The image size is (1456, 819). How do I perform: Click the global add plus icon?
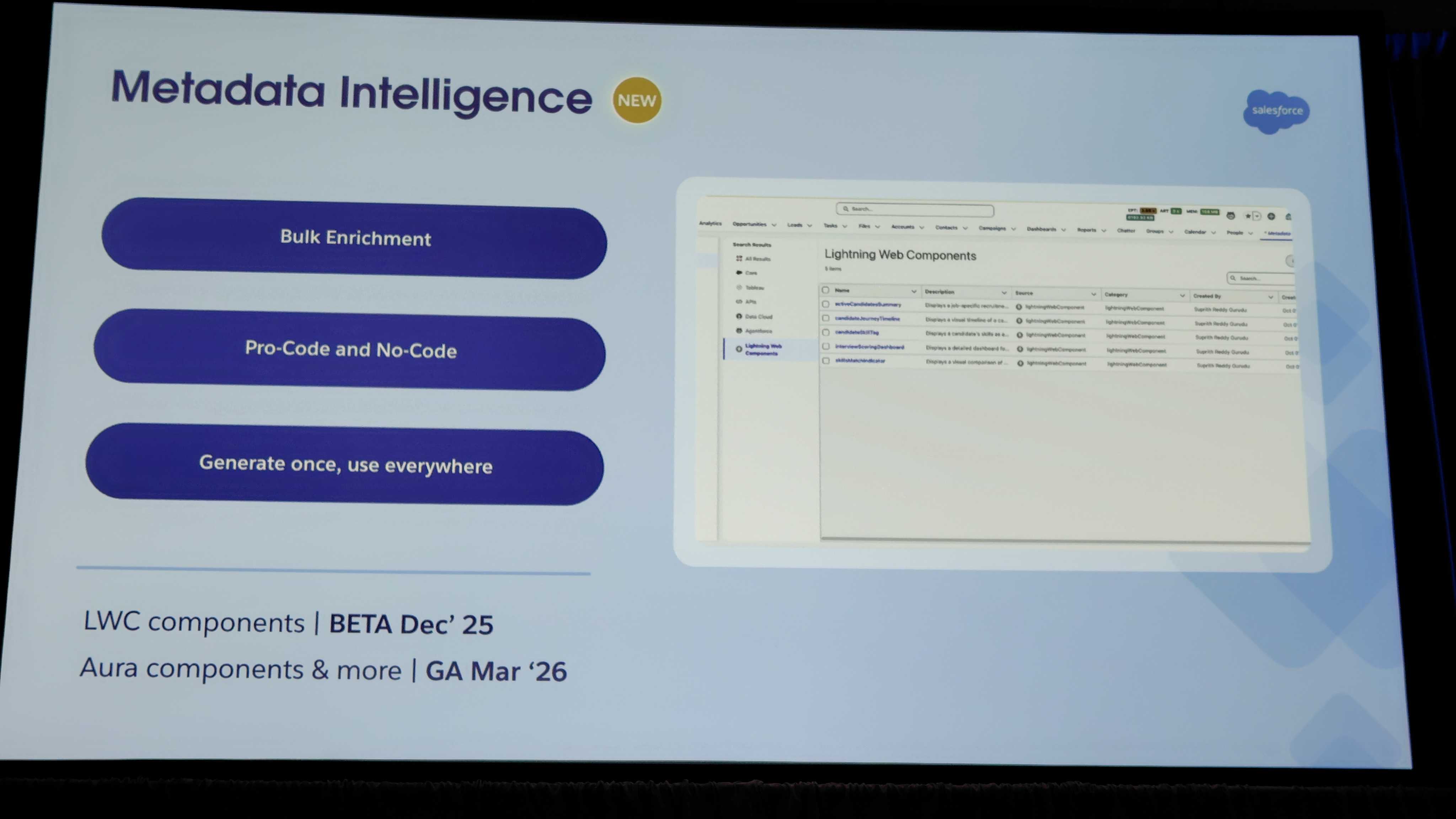point(1271,216)
